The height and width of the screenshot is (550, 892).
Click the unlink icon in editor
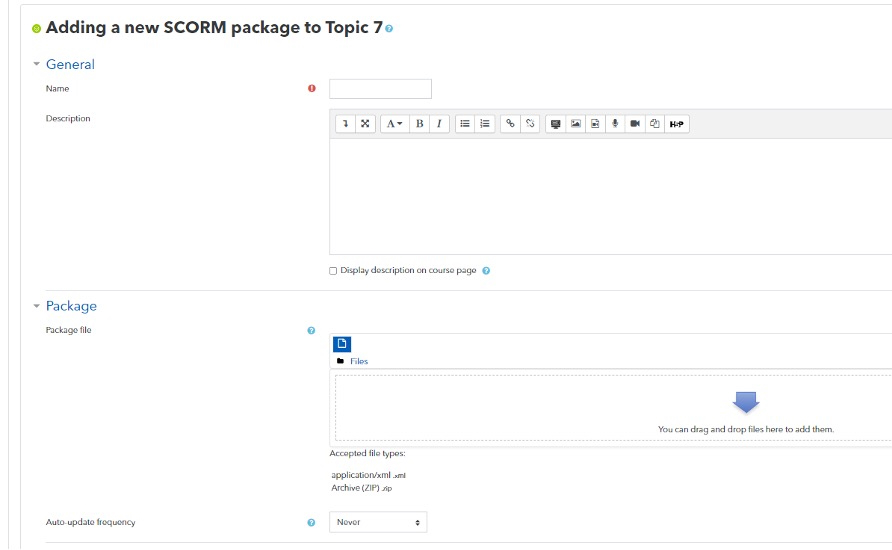pos(530,124)
